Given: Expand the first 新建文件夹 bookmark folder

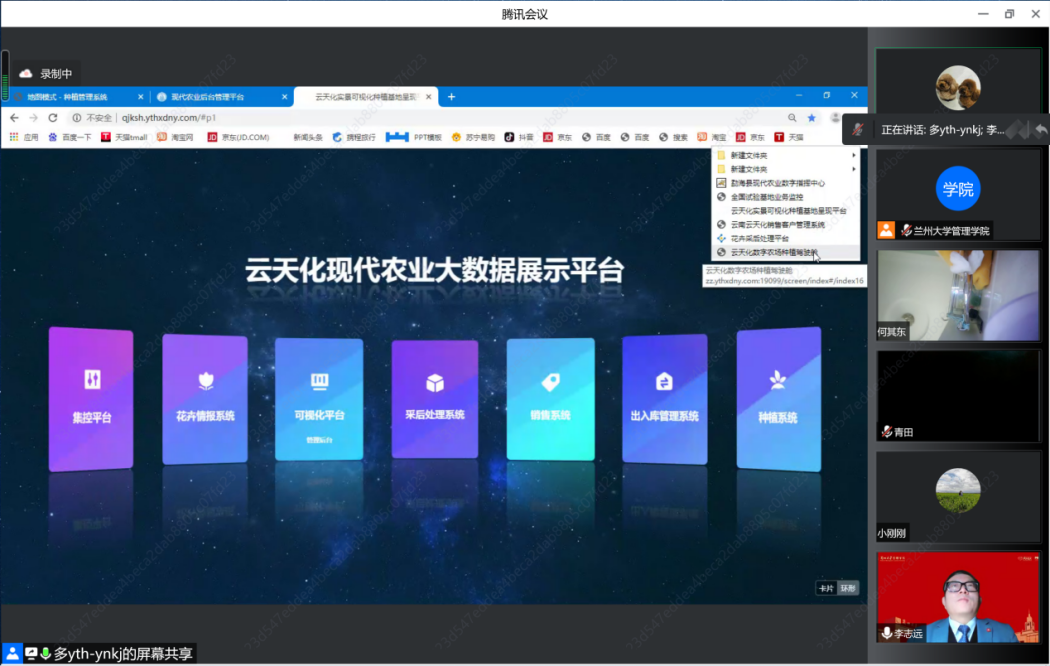Looking at the screenshot, I should click(x=785, y=156).
